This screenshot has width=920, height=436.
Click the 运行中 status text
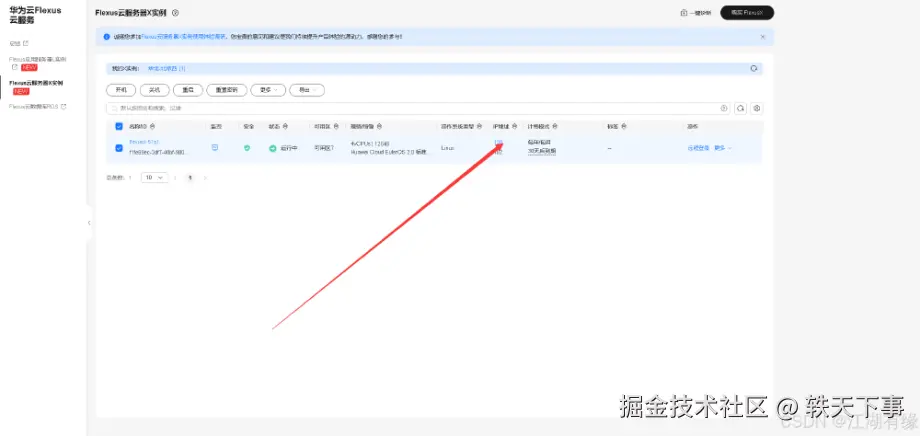tap(288, 148)
